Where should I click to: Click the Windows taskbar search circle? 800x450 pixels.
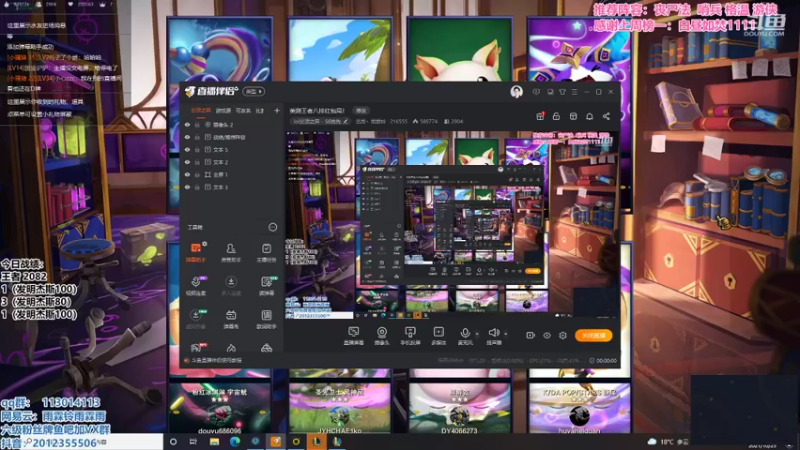click(173, 441)
